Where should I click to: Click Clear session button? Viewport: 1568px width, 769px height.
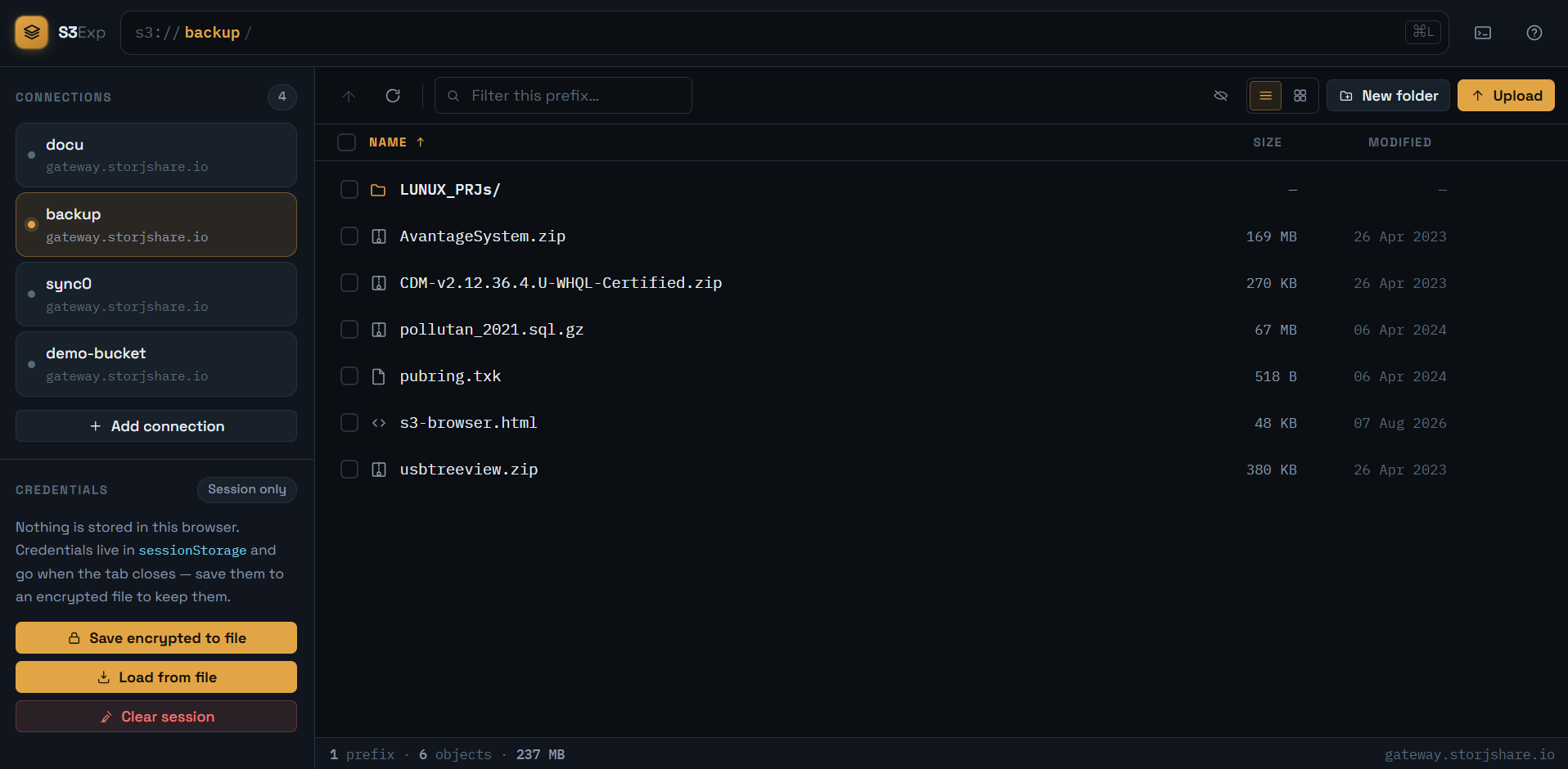click(156, 717)
